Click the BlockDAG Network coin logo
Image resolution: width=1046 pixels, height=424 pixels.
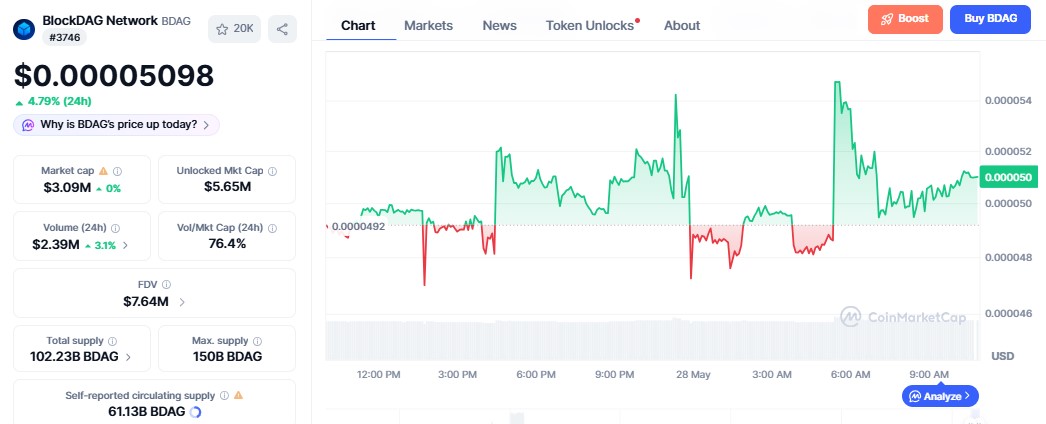click(x=24, y=29)
